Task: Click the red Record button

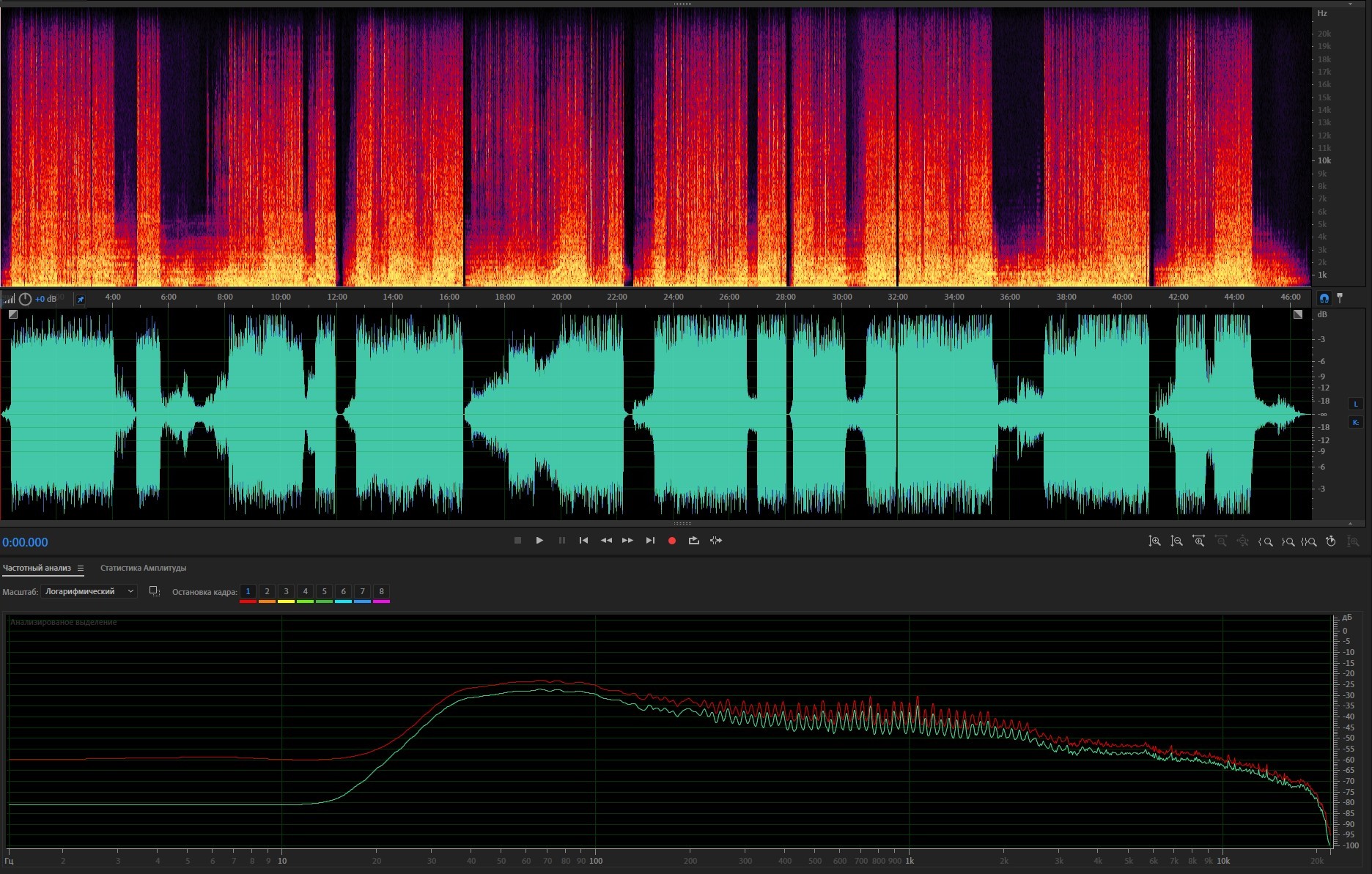Action: click(671, 541)
